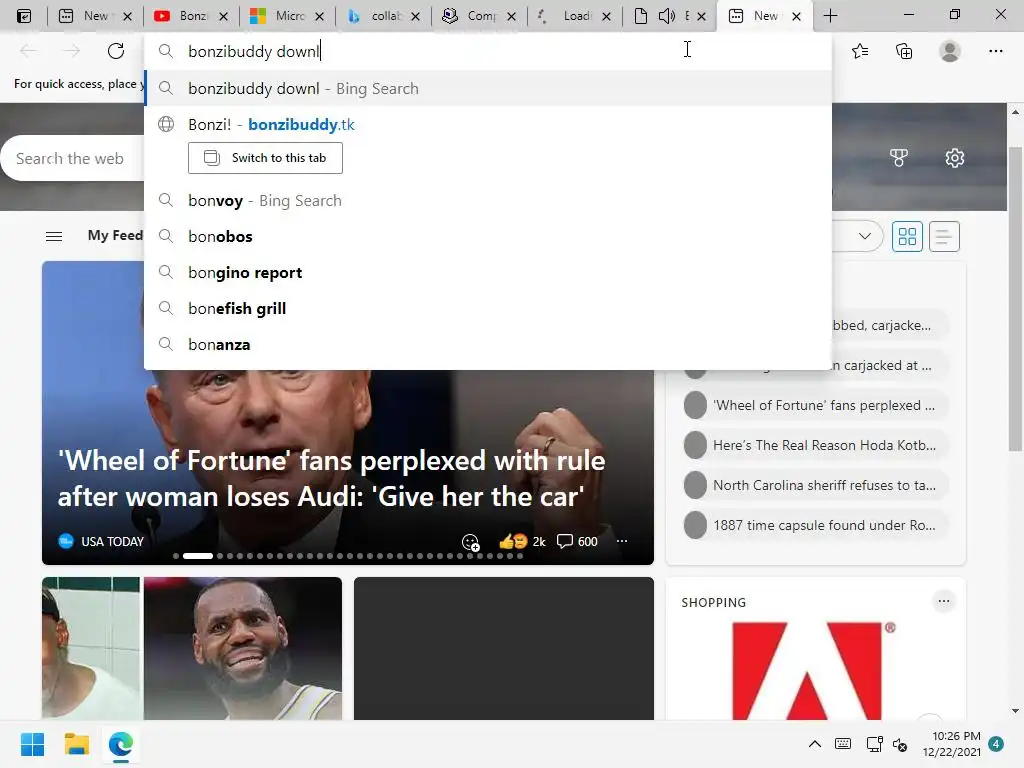Switch to the Bonzi YouTube tab

182,16
